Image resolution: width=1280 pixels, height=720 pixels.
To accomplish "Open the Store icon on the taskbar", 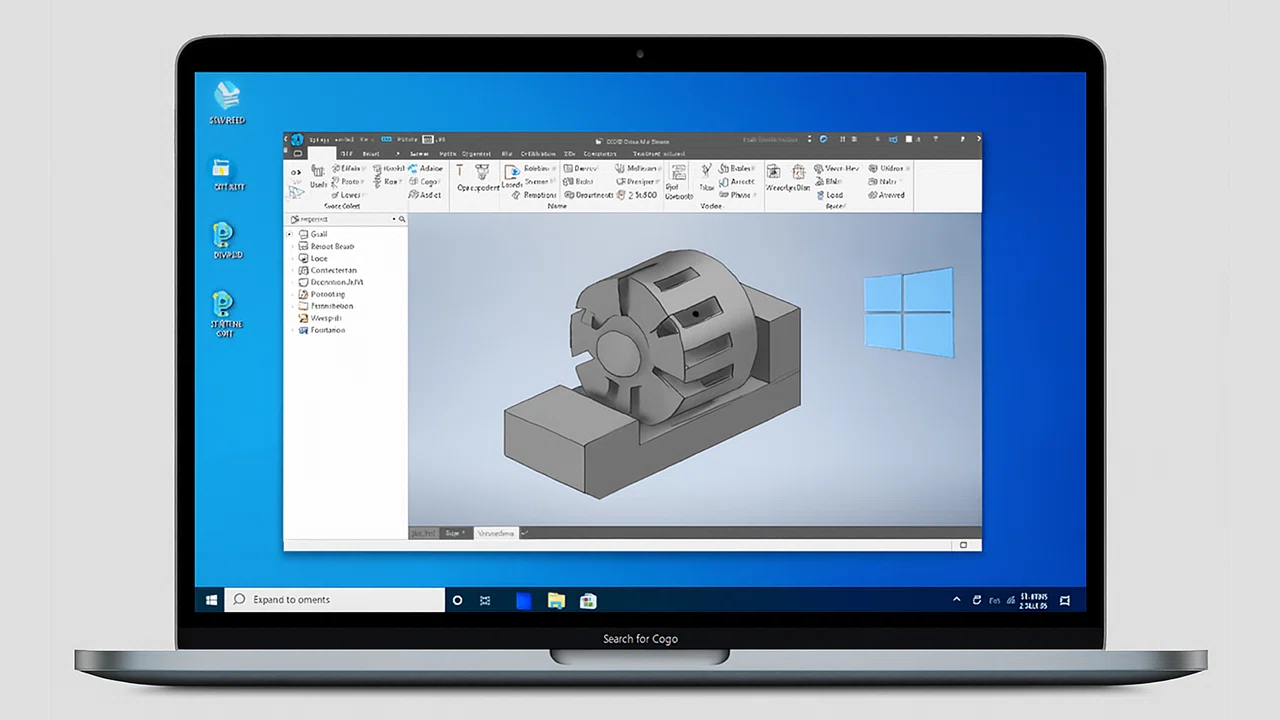I will click(588, 600).
